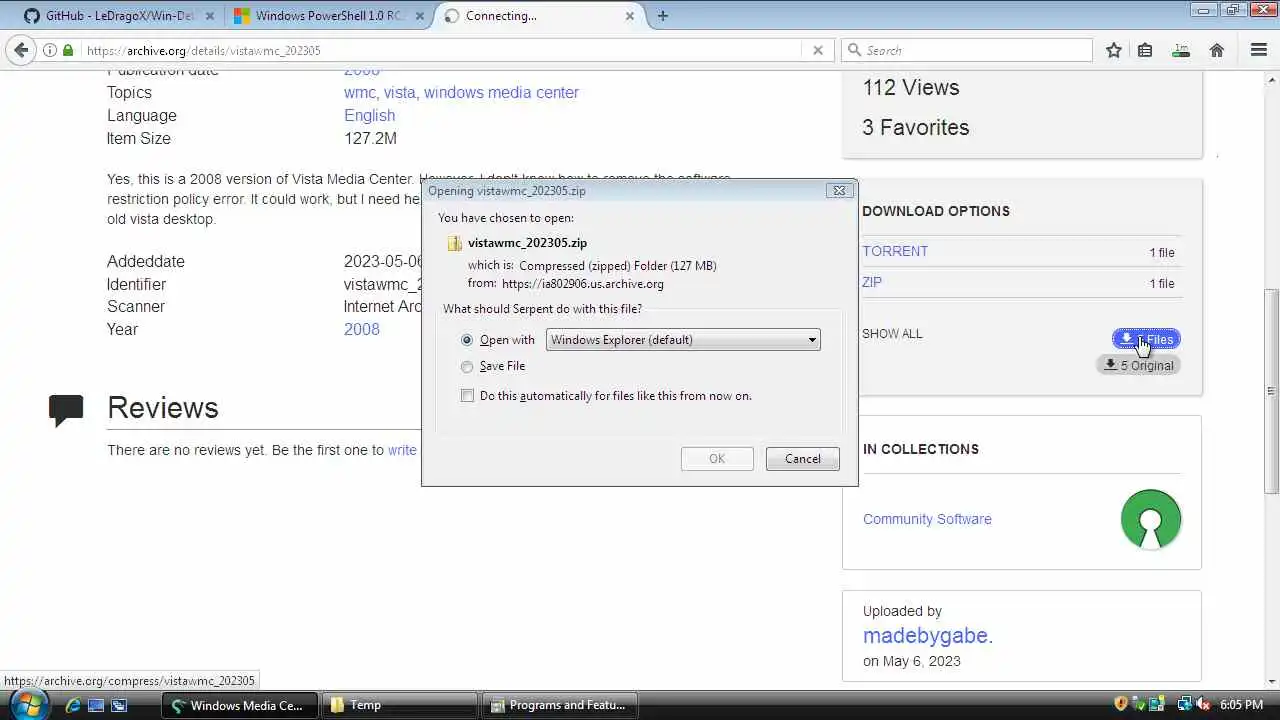Open the Community Software collection link
1280x720 pixels.
927,519
